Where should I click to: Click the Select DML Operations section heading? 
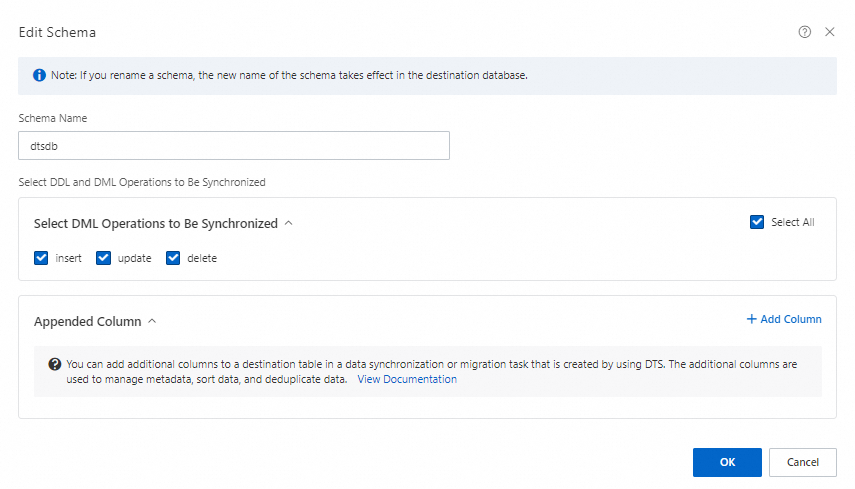[155, 224]
